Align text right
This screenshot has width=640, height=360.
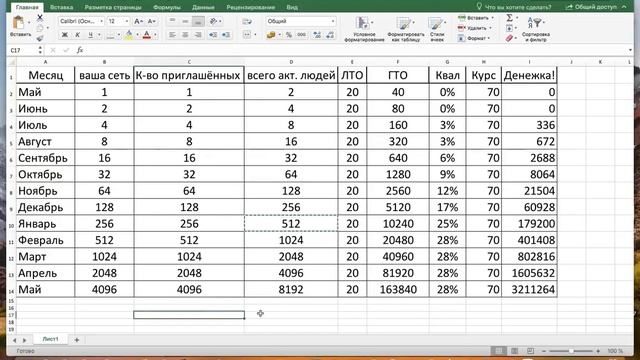pyautogui.click(x=198, y=35)
